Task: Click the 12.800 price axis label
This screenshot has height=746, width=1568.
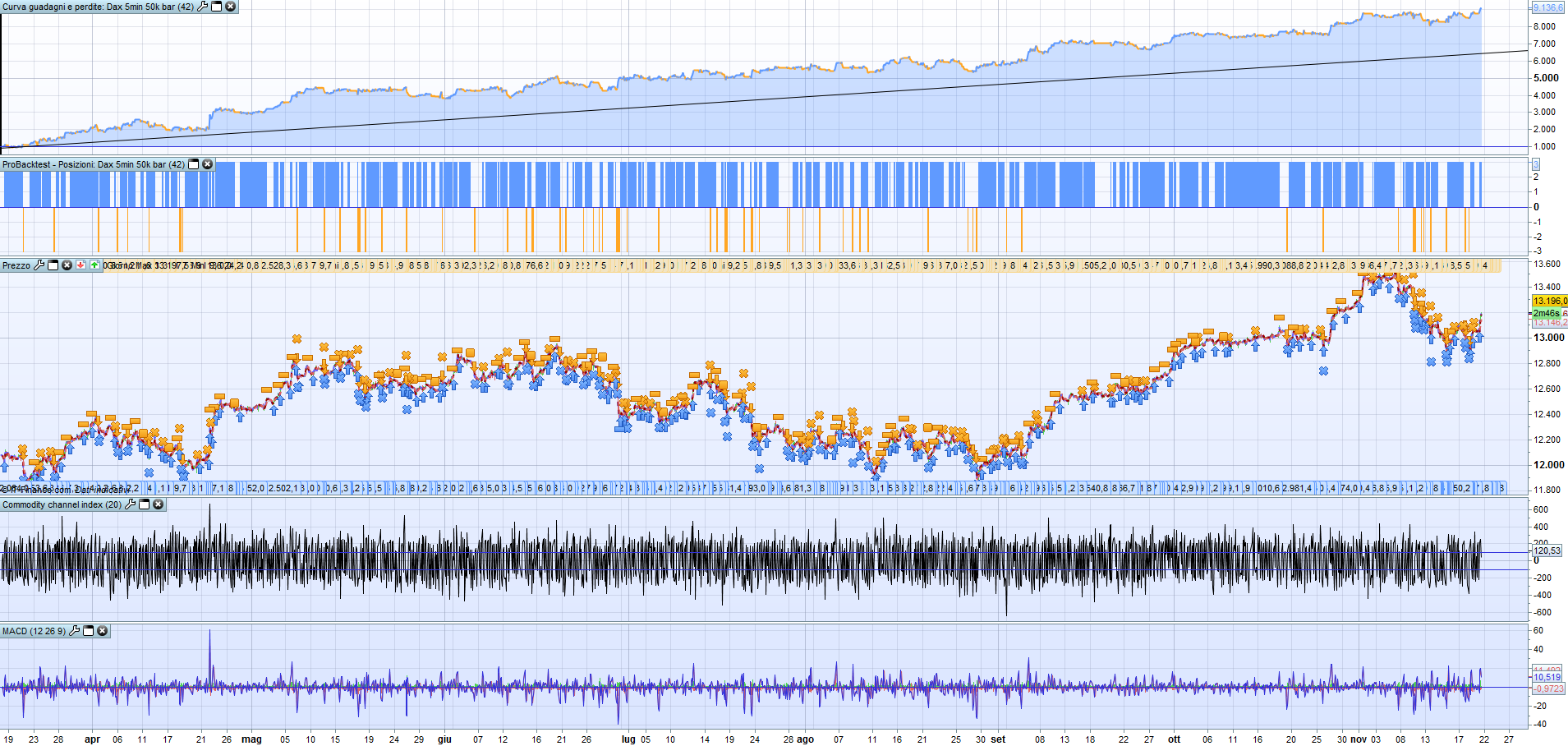Action: click(x=1548, y=363)
